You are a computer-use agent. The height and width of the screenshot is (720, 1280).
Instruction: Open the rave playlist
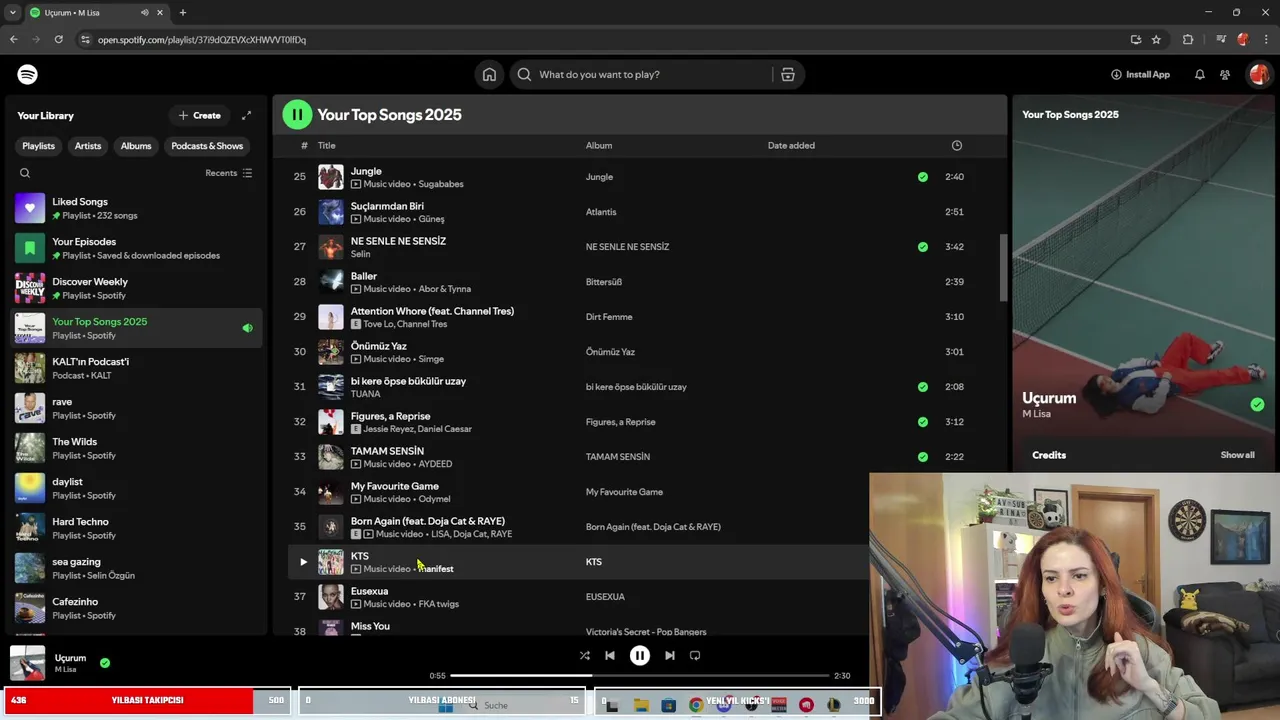point(136,408)
